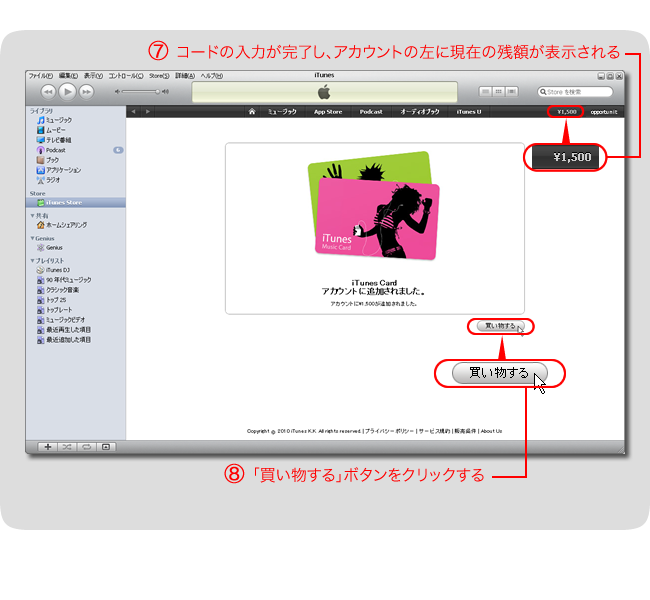Viewport: 650px width, 600px height.
Task: Collapse the プレイリスト section
Action: (32, 261)
